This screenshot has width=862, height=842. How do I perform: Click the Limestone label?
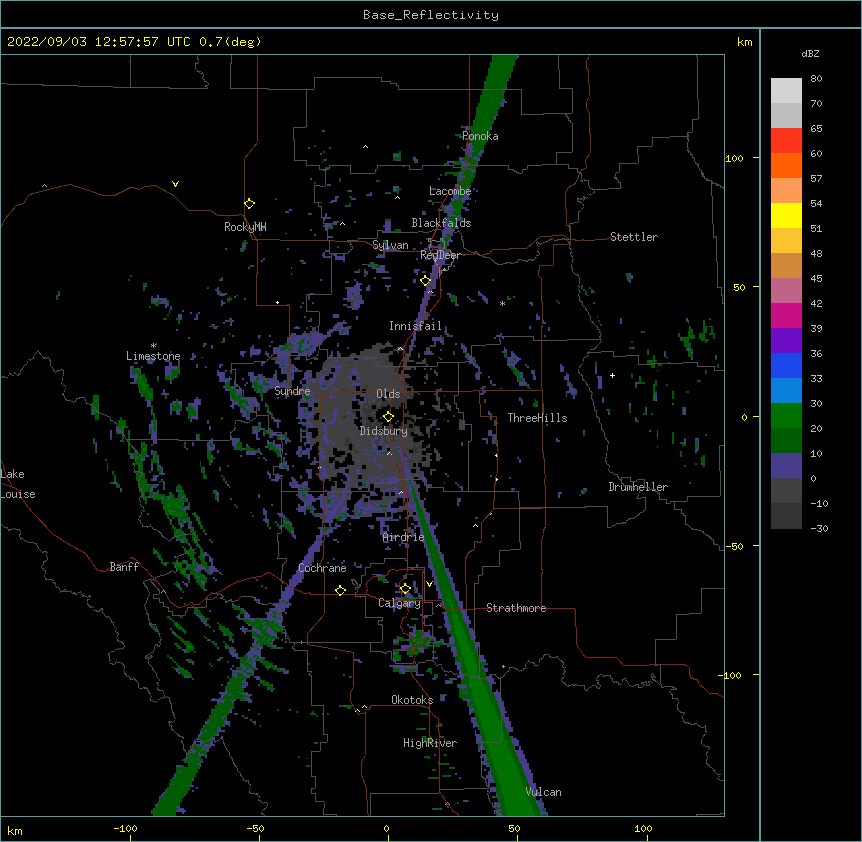pos(153,356)
